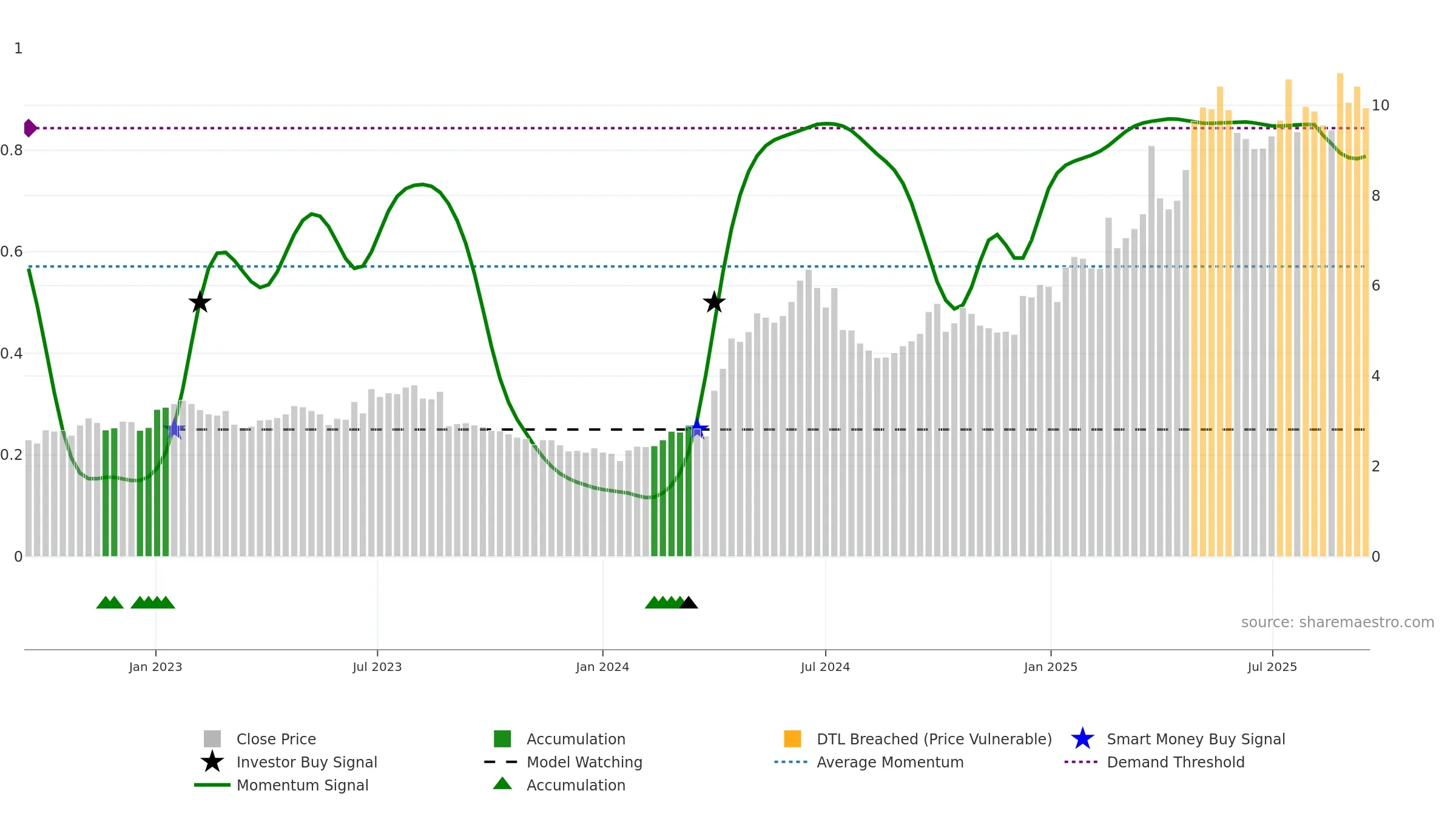1456x819 pixels.
Task: Click the green square Accumulation legend swatch
Action: [502, 739]
